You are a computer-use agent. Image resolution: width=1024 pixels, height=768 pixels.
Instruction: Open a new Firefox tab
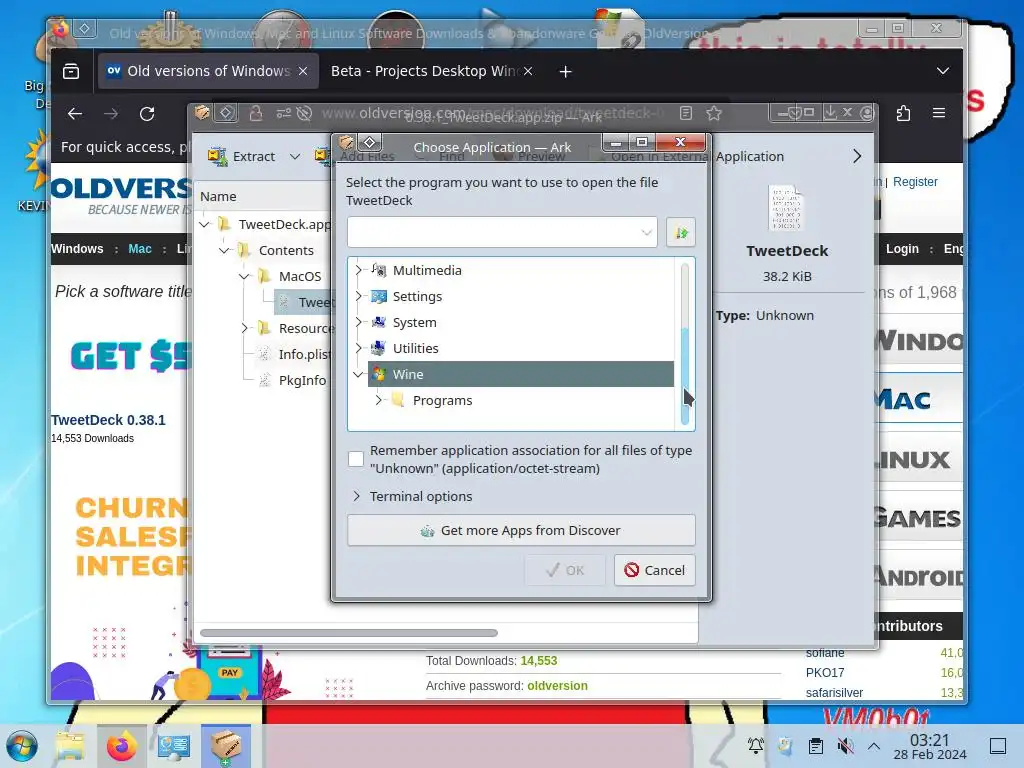click(x=566, y=71)
